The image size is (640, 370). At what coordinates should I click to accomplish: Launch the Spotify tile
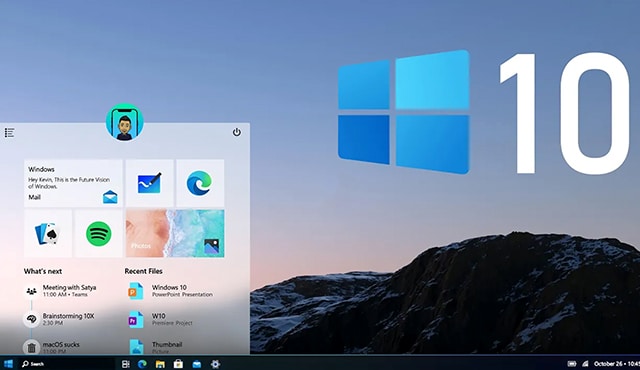click(x=99, y=233)
